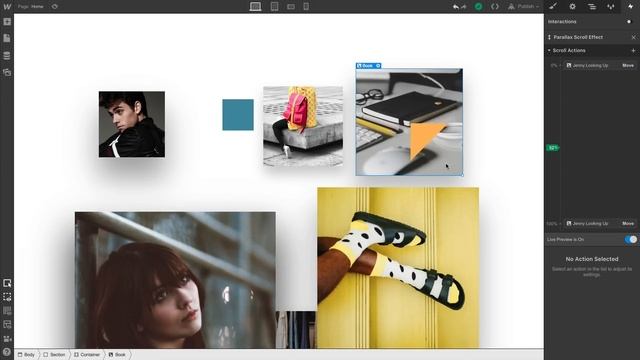Select the pink backpack image
The width and height of the screenshot is (640, 360).
click(x=303, y=126)
